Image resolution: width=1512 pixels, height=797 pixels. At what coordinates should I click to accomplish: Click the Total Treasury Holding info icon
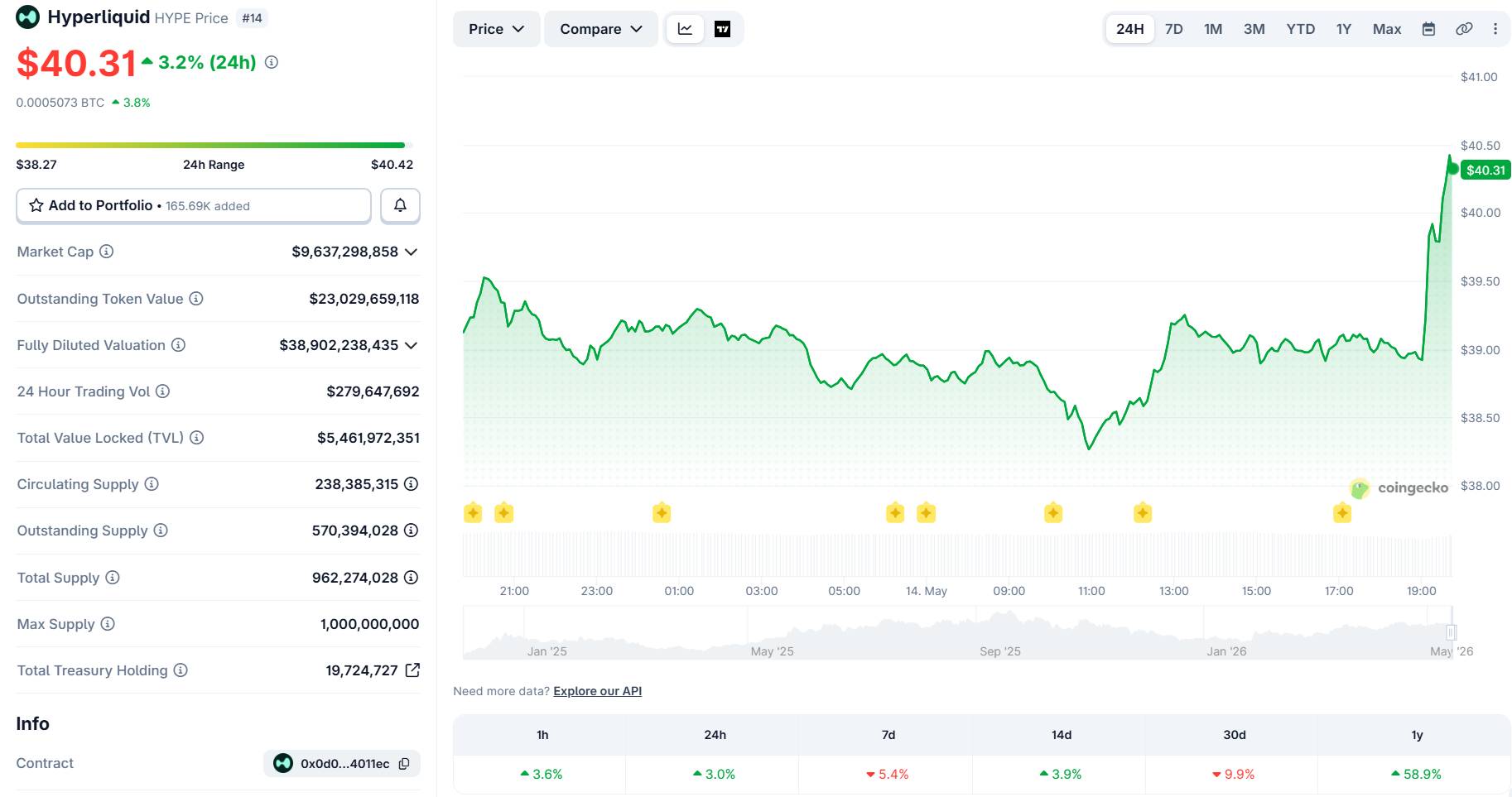181,670
